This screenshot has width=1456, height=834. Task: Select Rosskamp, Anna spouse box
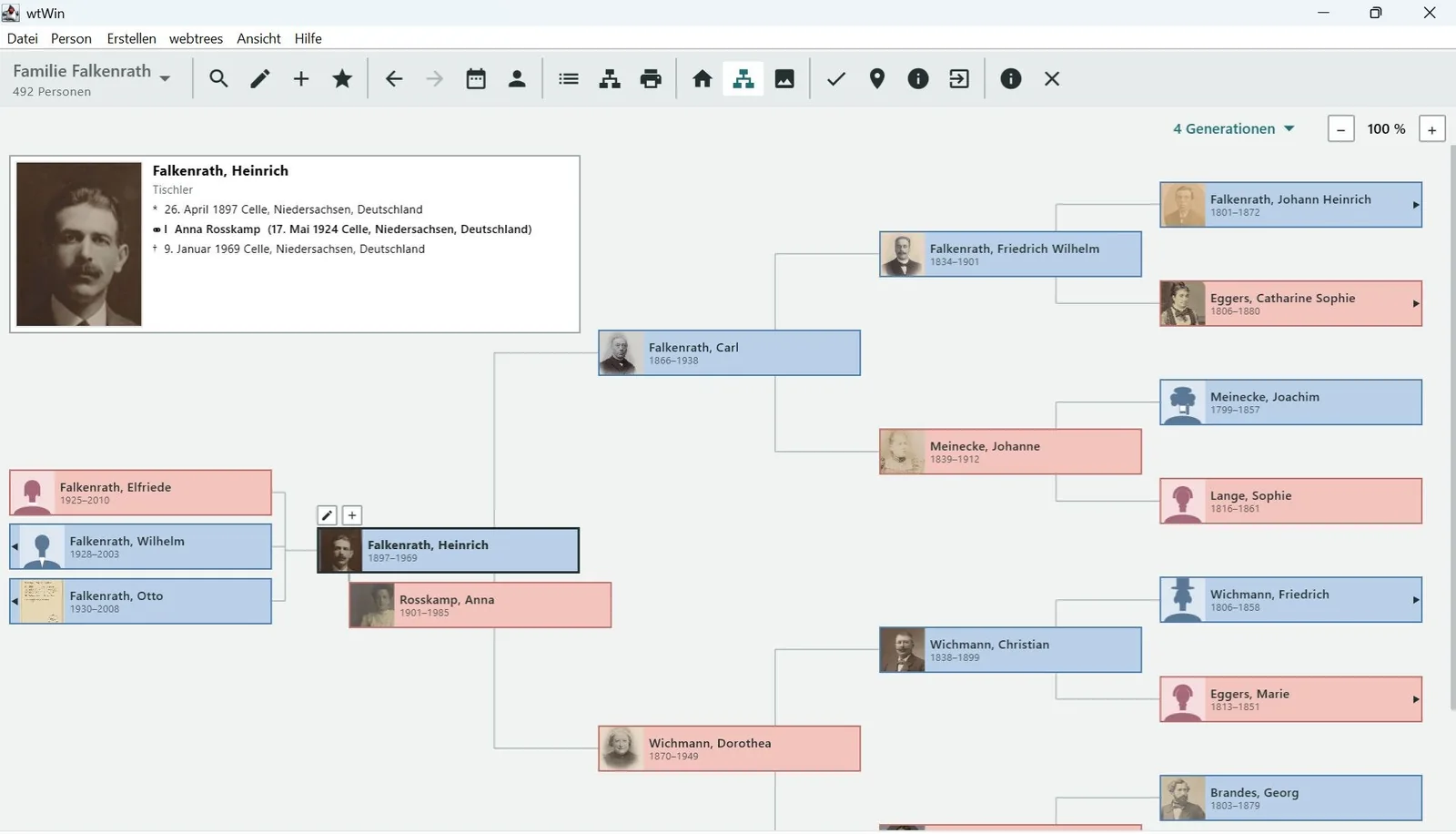point(480,605)
